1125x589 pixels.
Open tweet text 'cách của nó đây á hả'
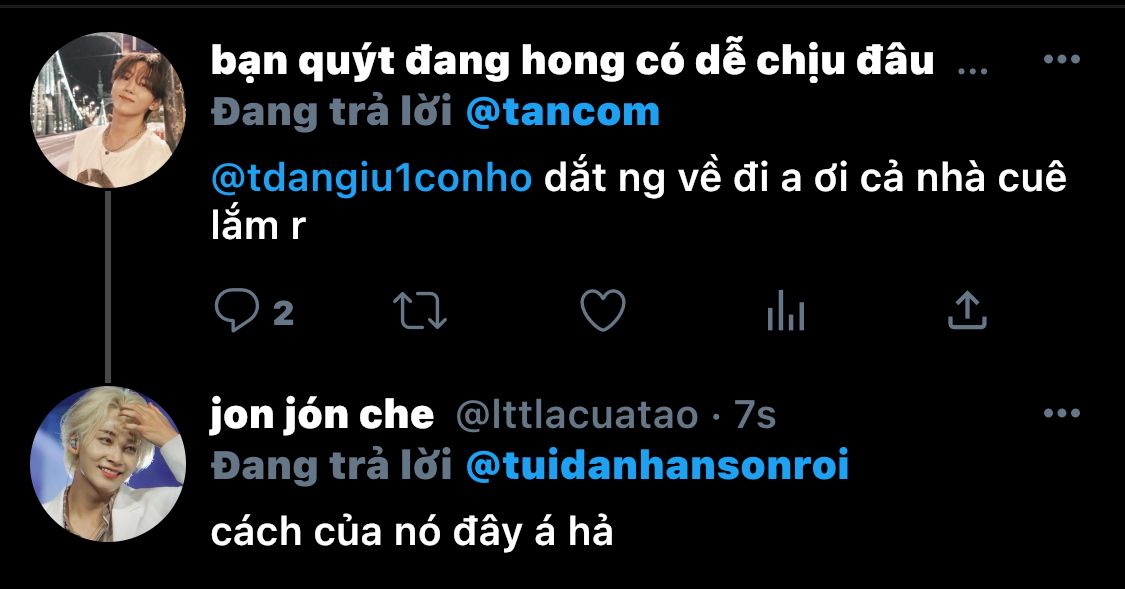(412, 532)
